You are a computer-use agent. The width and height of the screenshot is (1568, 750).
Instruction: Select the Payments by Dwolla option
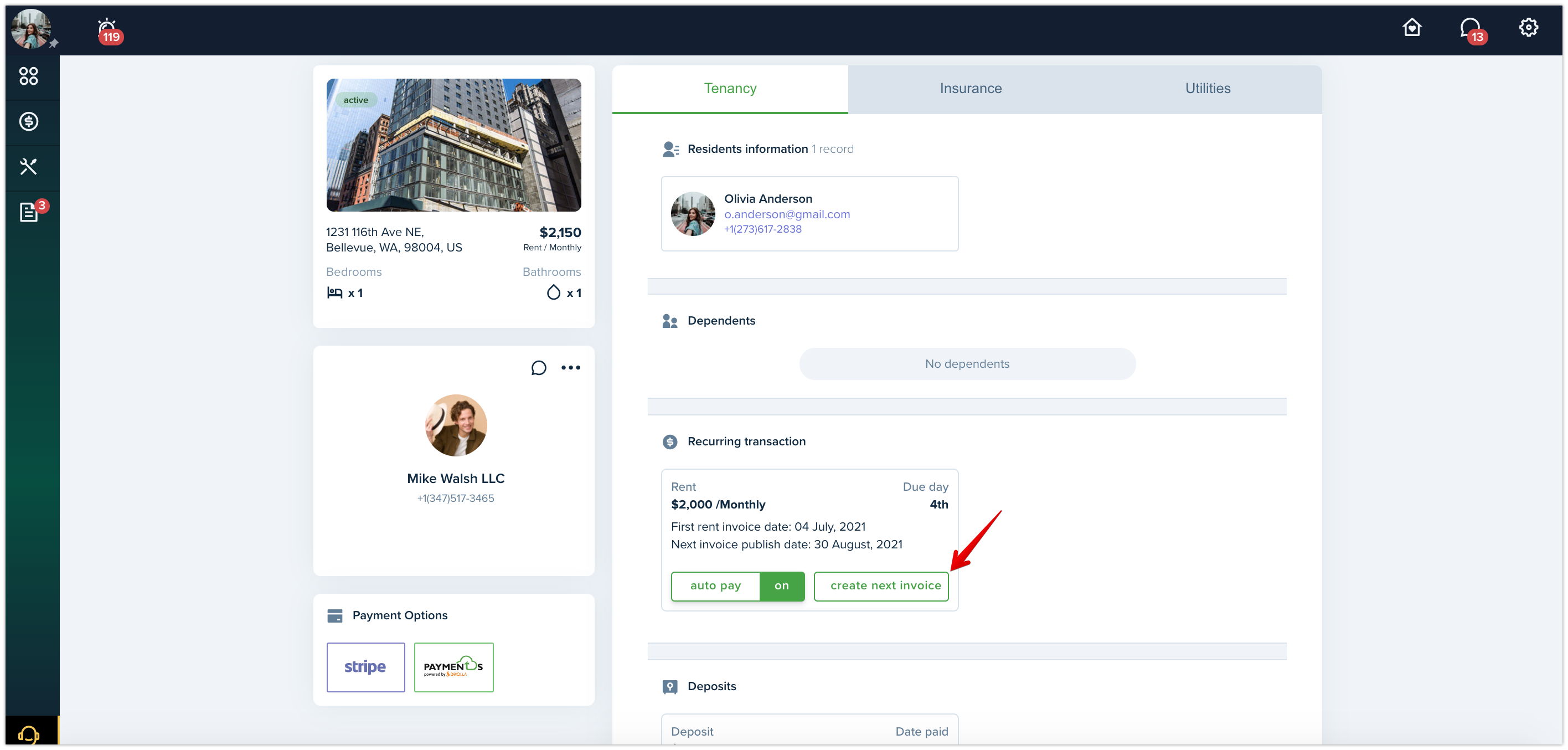coord(453,667)
